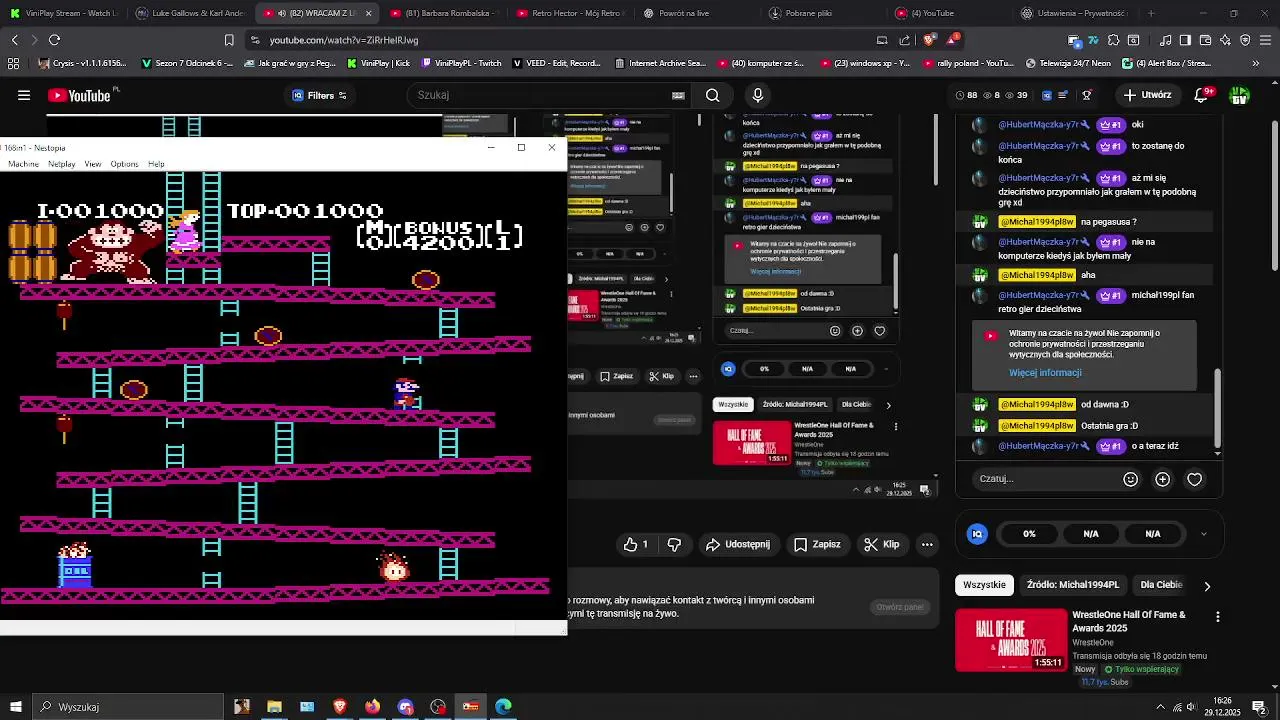
Task: Like the video
Action: point(636,544)
